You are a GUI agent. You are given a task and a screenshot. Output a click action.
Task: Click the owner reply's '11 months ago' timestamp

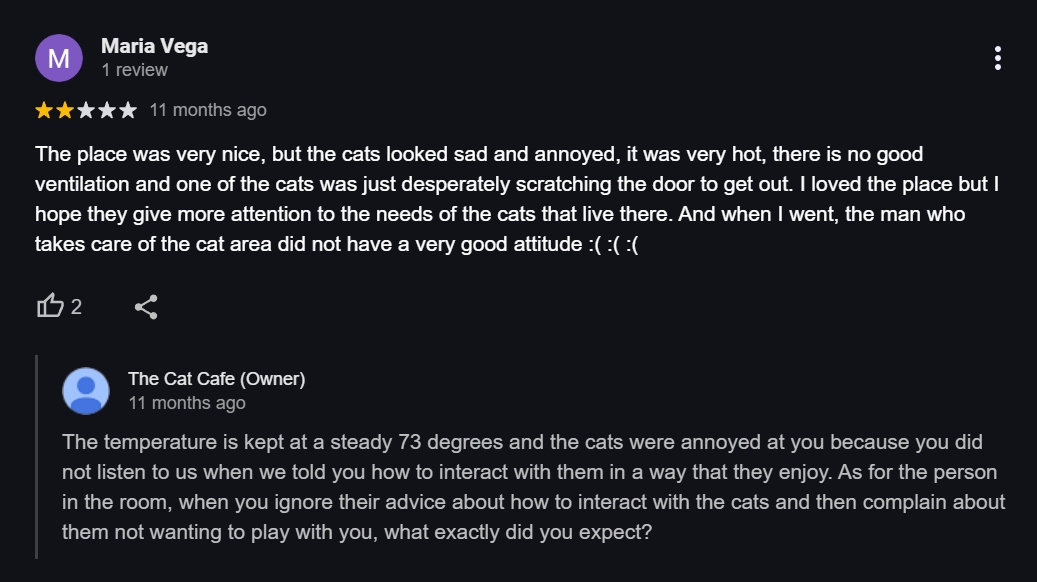[186, 403]
